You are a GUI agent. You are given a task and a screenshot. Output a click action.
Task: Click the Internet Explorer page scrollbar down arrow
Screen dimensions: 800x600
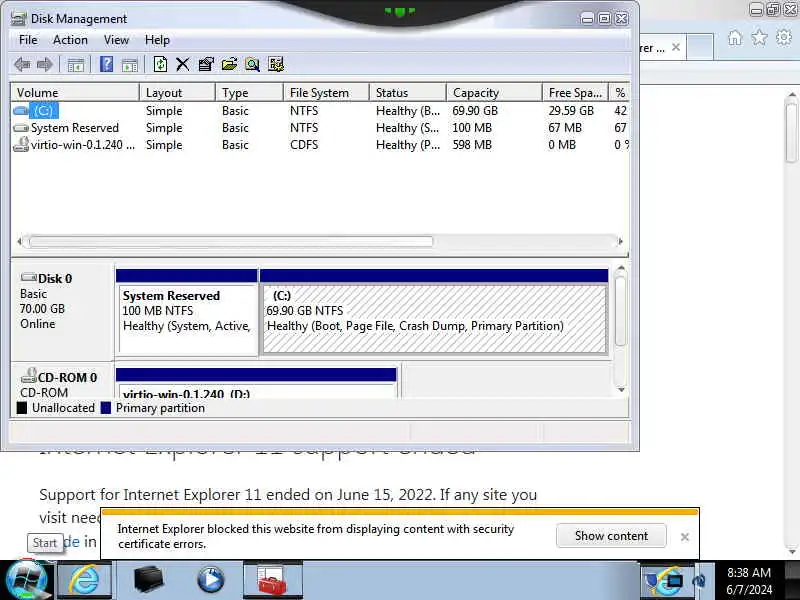pyautogui.click(x=792, y=552)
